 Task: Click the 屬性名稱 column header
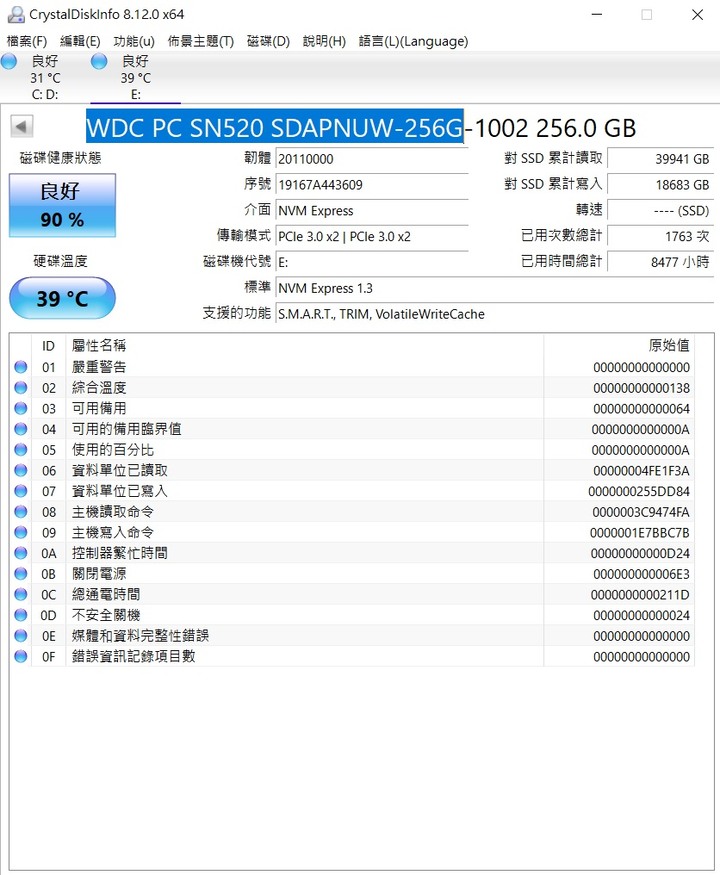pos(305,346)
